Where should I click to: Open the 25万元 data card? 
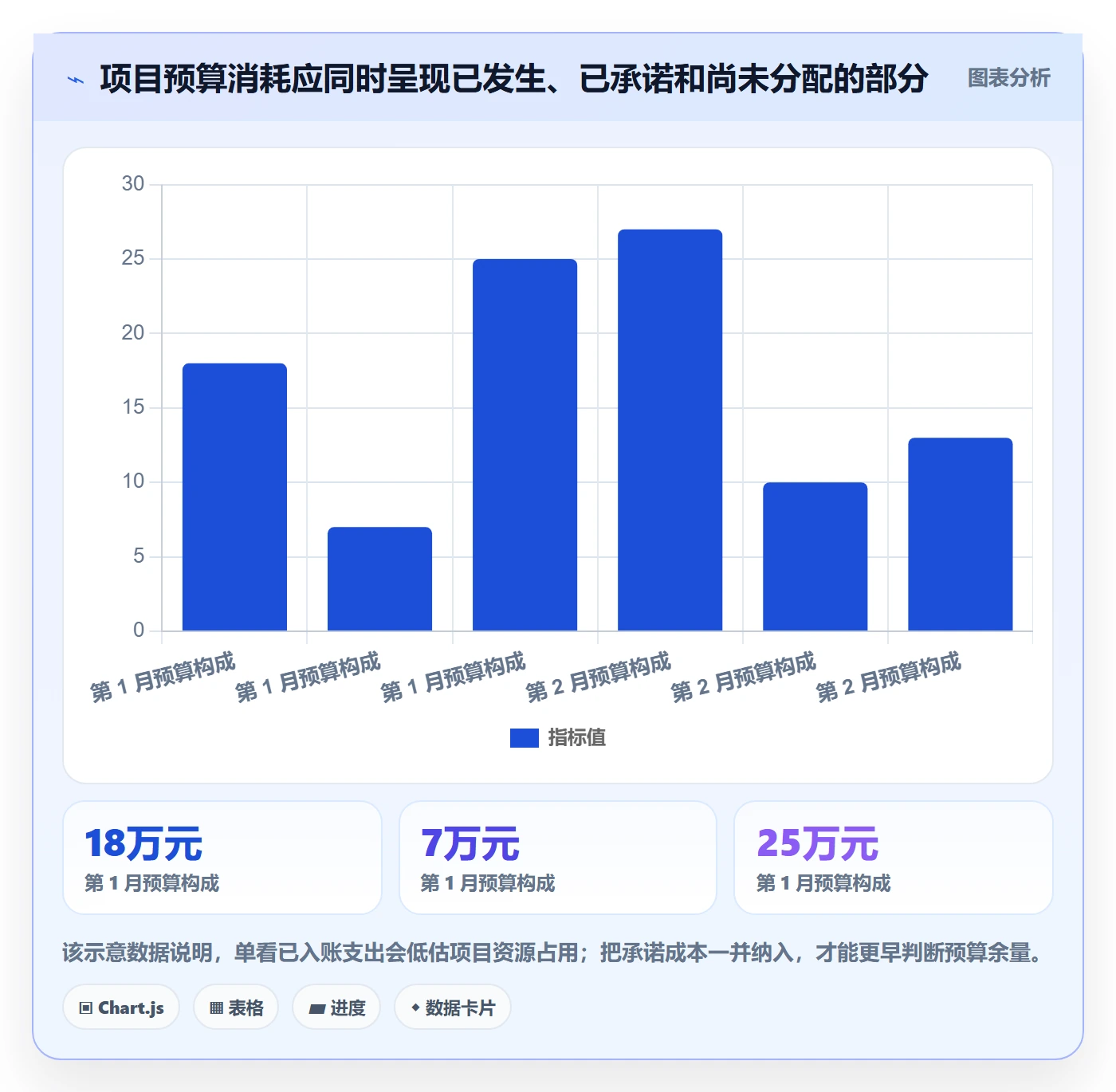point(894,858)
